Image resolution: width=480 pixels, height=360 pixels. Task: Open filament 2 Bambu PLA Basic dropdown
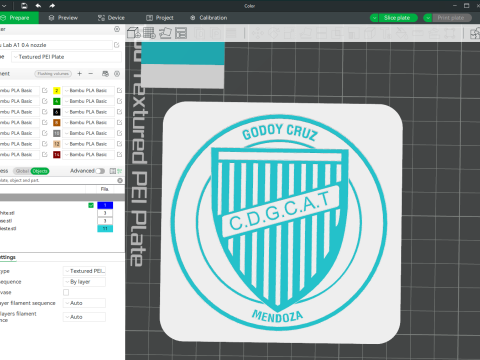[88, 90]
